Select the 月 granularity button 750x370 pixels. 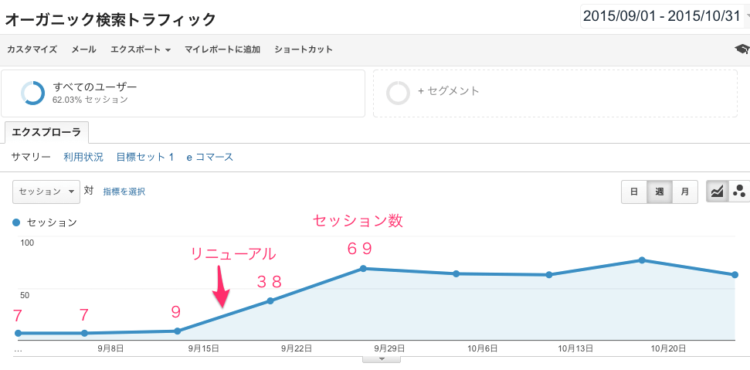685,192
